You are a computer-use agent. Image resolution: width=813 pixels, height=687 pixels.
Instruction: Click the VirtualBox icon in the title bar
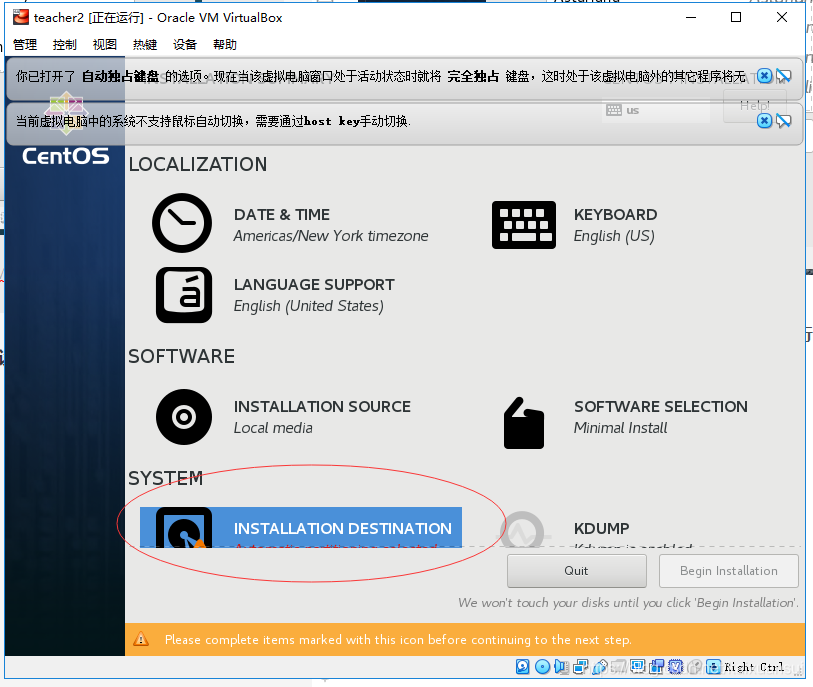click(x=21, y=17)
